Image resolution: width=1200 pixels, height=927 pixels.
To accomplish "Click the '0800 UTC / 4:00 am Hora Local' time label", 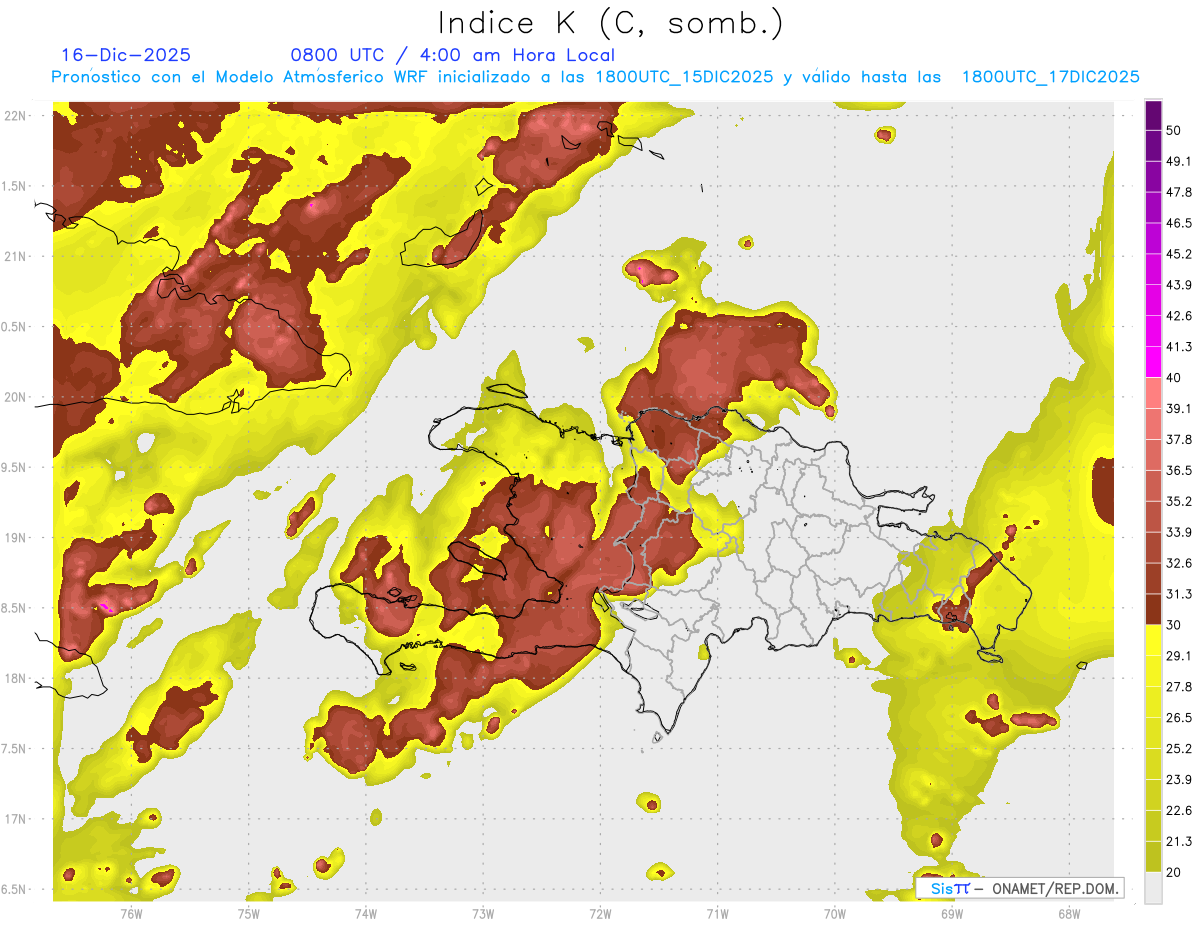I will 452,55.
